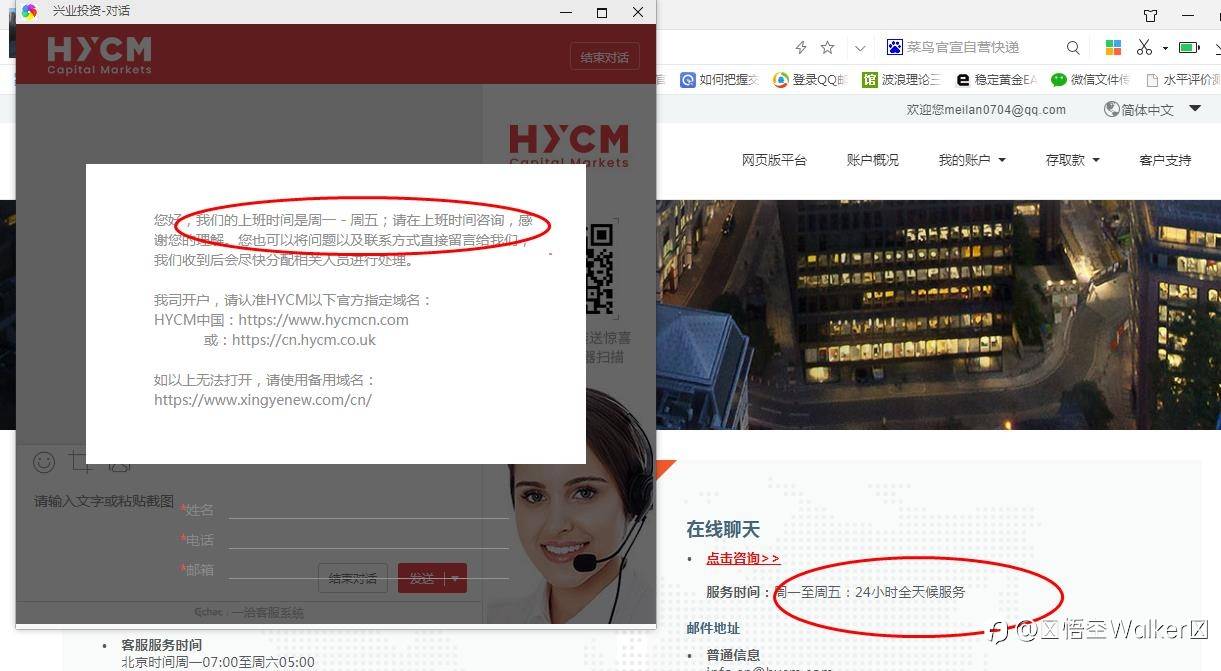The width and height of the screenshot is (1221, 671).
Task: Click the paw icon in search box
Action: pos(894,47)
